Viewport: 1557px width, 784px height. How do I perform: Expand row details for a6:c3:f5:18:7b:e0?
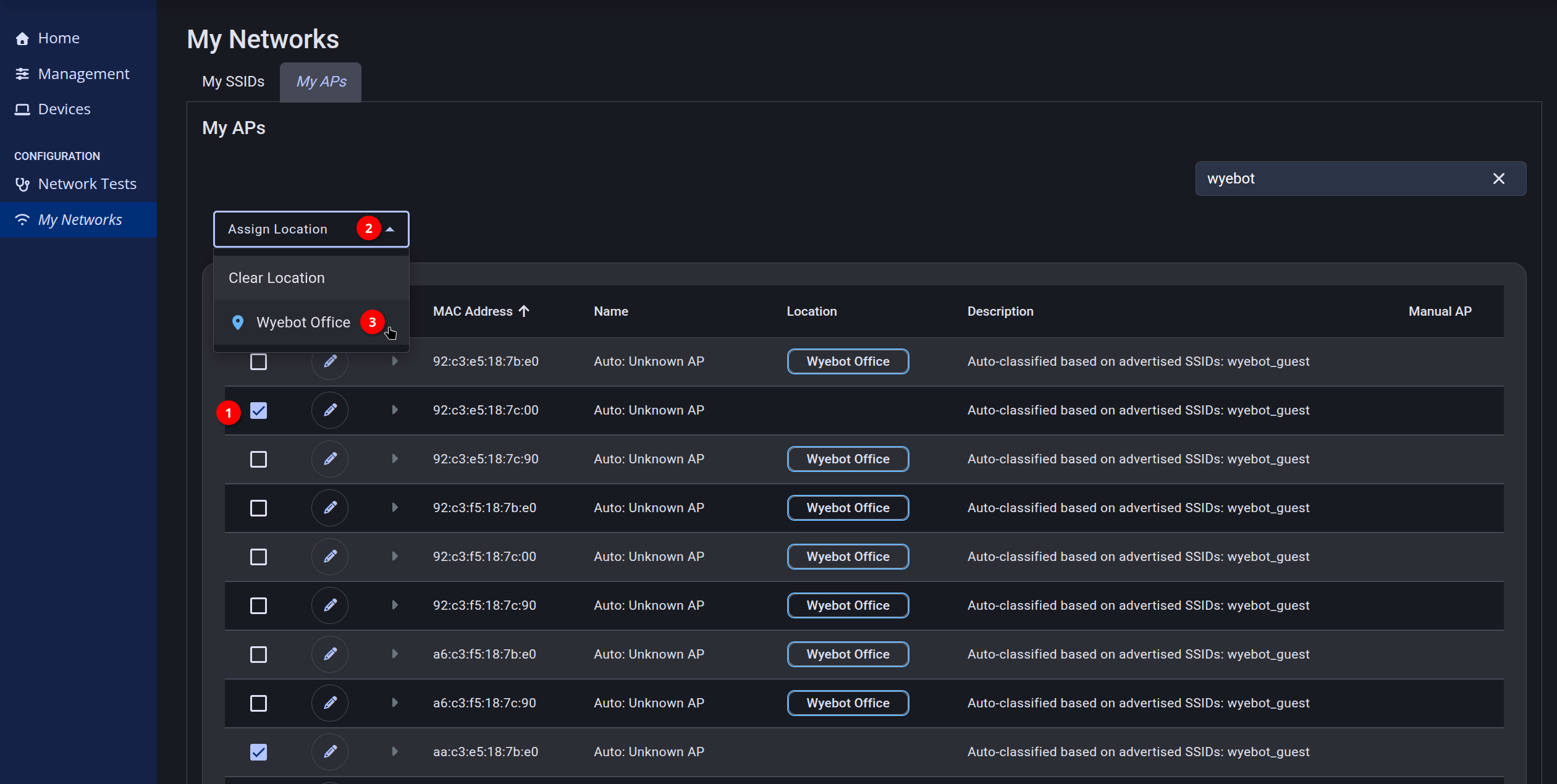[x=394, y=654]
